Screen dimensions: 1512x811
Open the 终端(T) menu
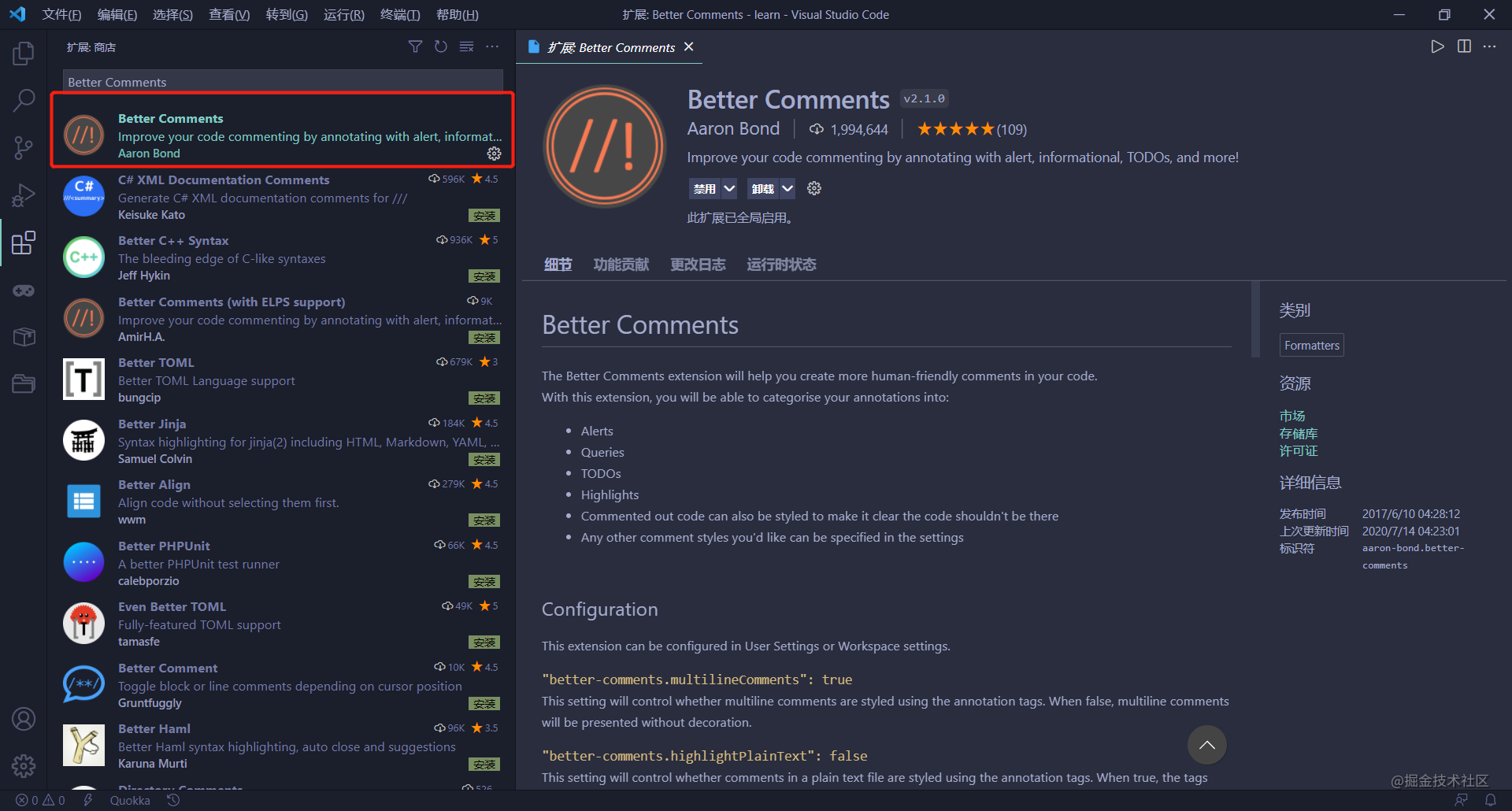(x=400, y=15)
